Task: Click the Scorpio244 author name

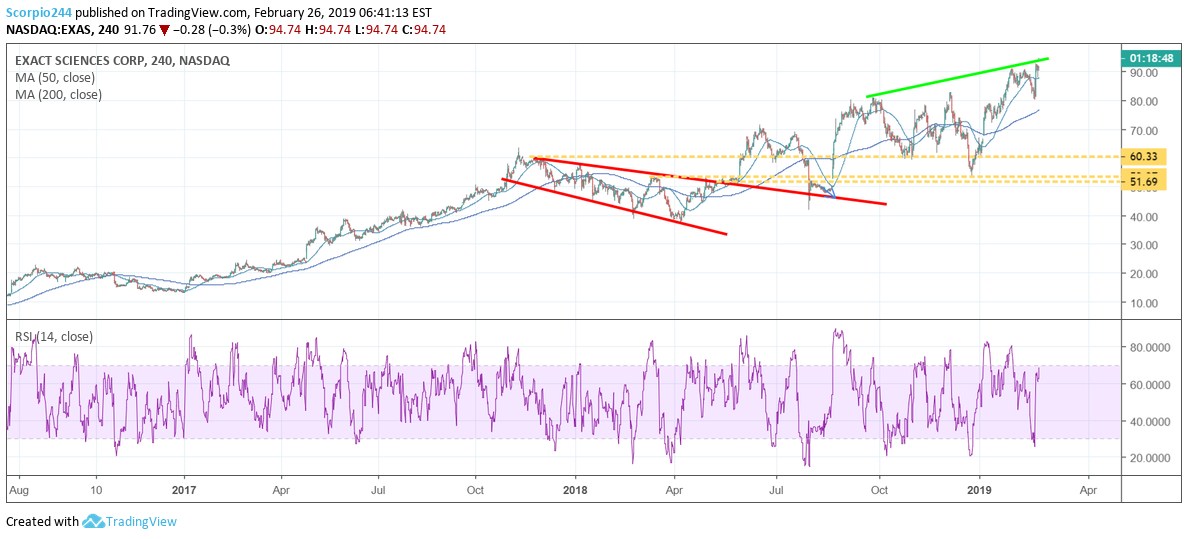Action: [x=37, y=13]
